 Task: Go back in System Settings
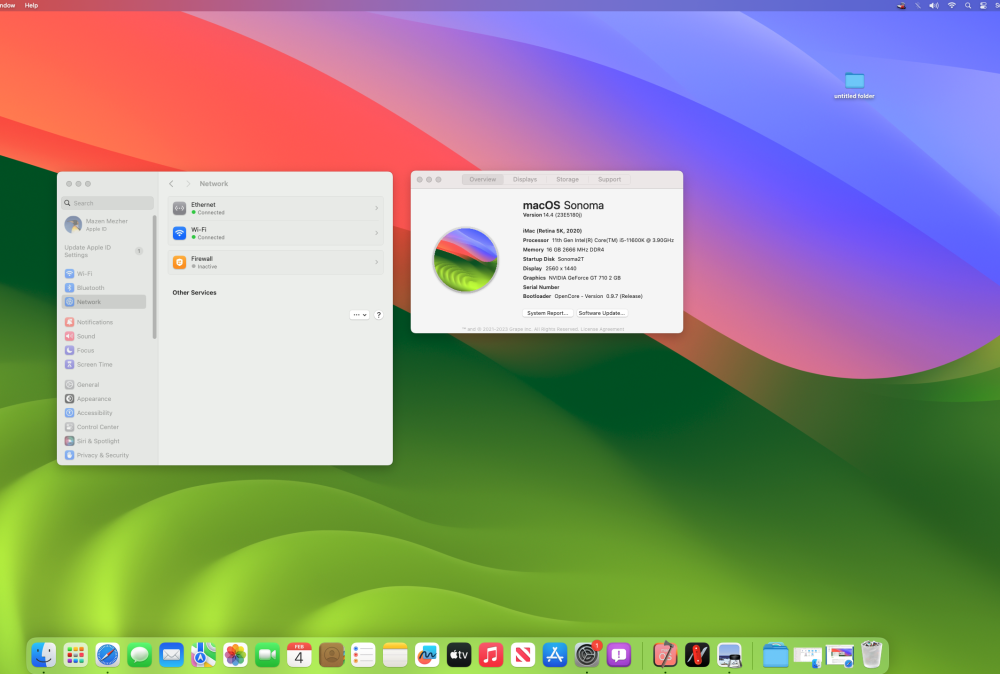(171, 184)
